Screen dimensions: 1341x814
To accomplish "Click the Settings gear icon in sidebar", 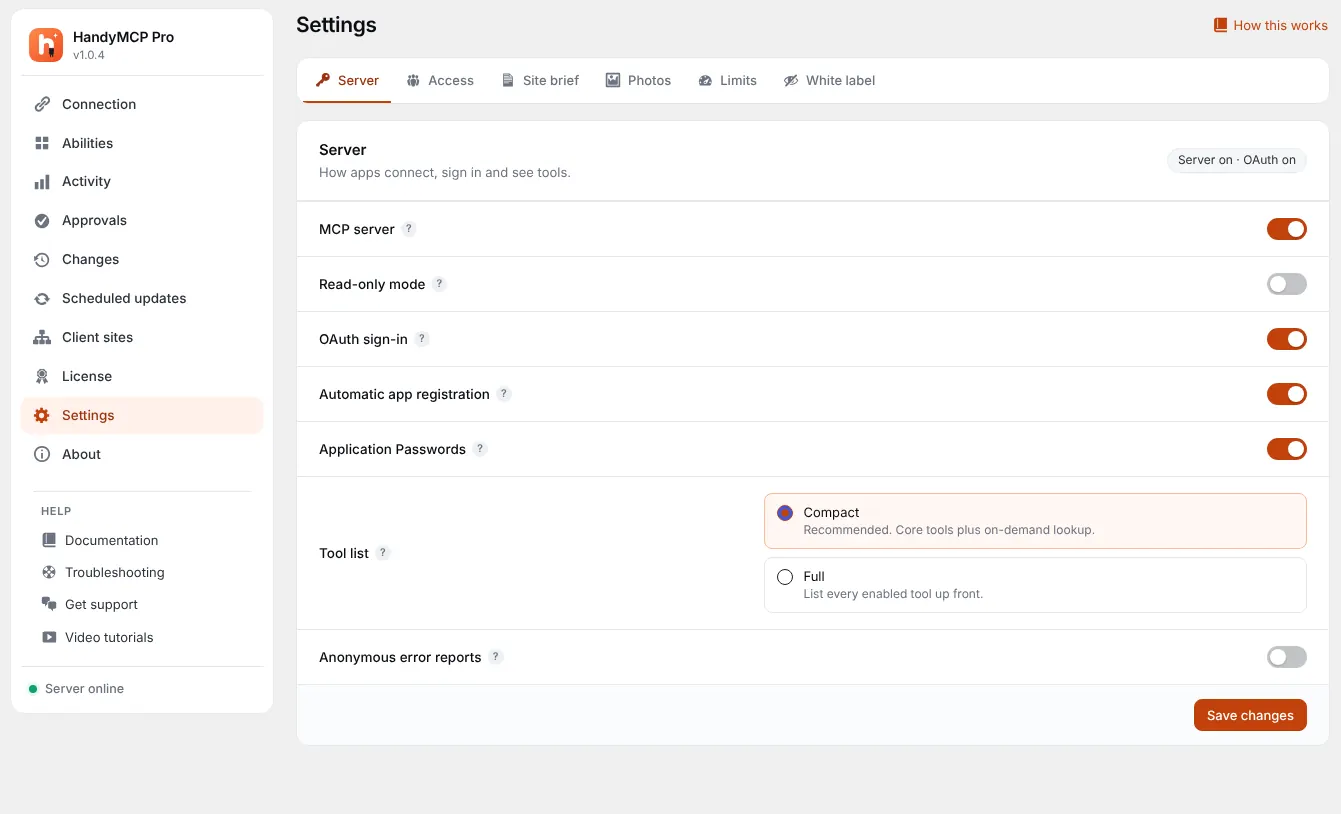I will pyautogui.click(x=42, y=416).
